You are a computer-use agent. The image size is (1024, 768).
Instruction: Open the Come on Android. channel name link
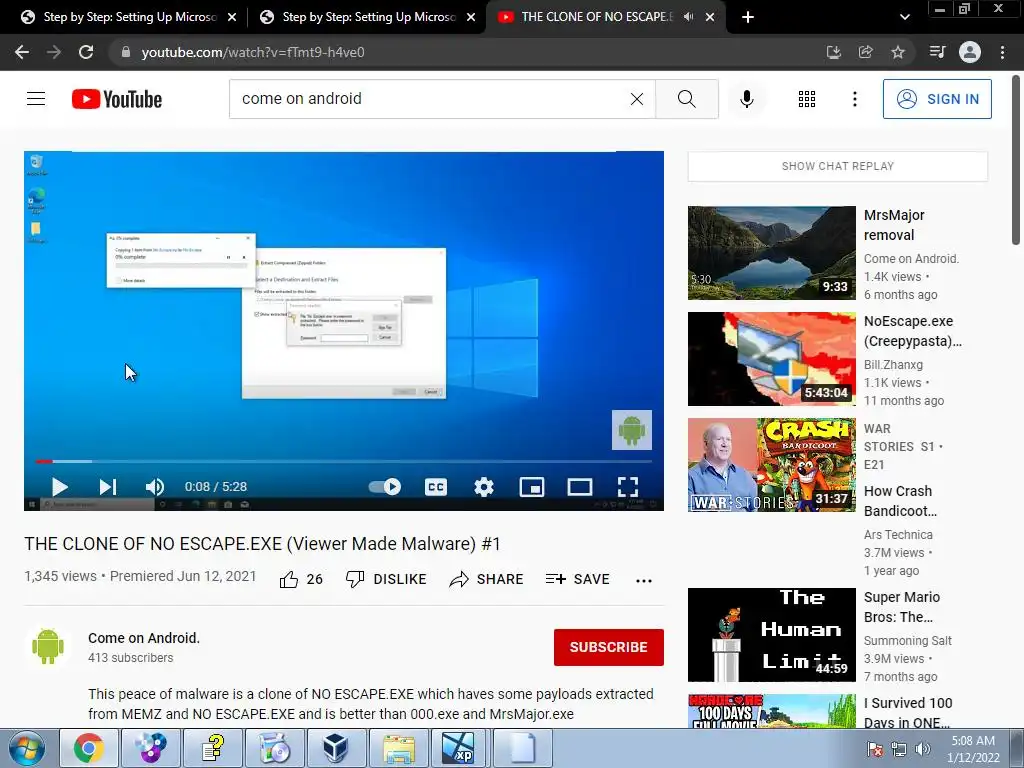pyautogui.click(x=144, y=638)
